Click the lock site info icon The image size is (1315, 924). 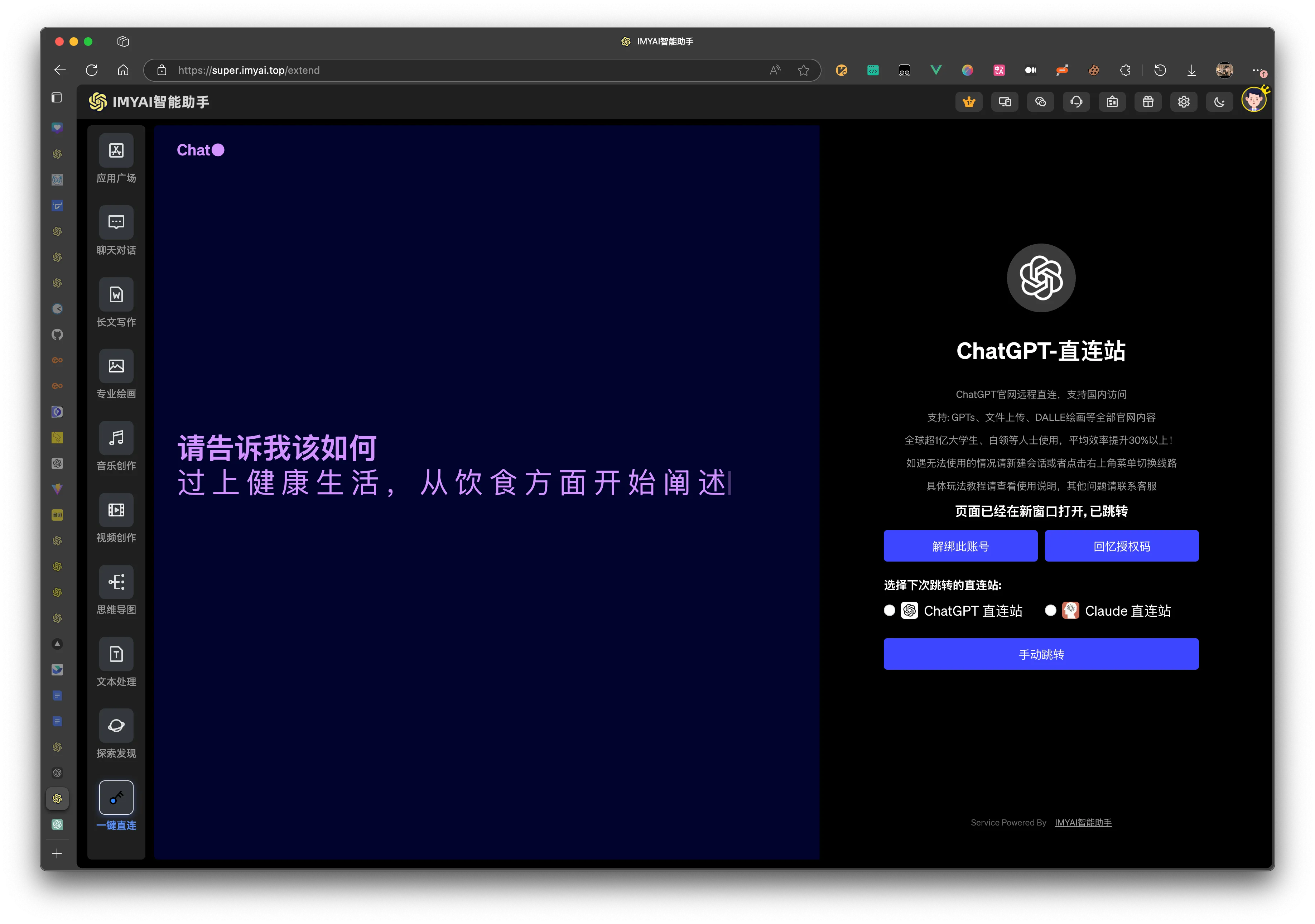[162, 70]
